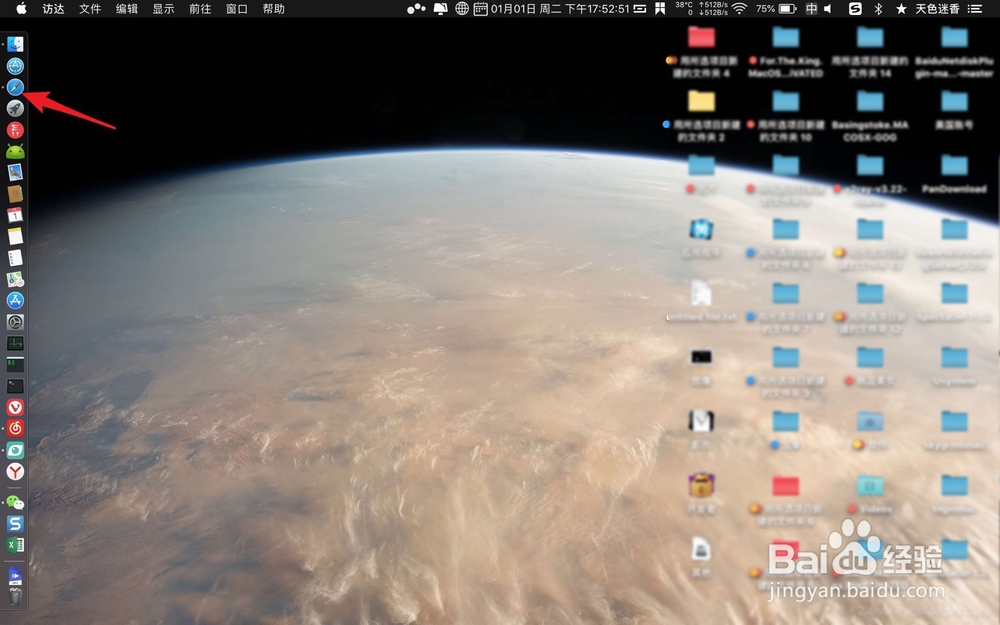Open yellow Notes app in Dock
Screen dimensions: 1000x625
[x=15, y=236]
